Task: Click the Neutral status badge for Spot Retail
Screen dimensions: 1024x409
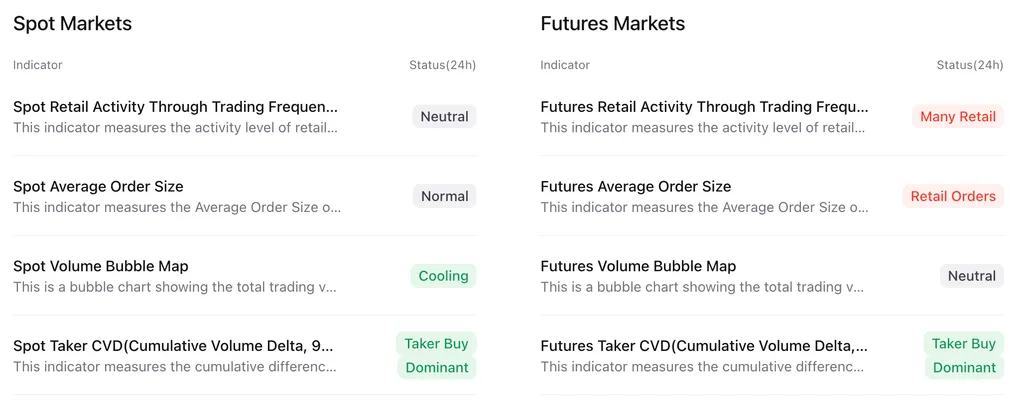Action: pos(444,117)
